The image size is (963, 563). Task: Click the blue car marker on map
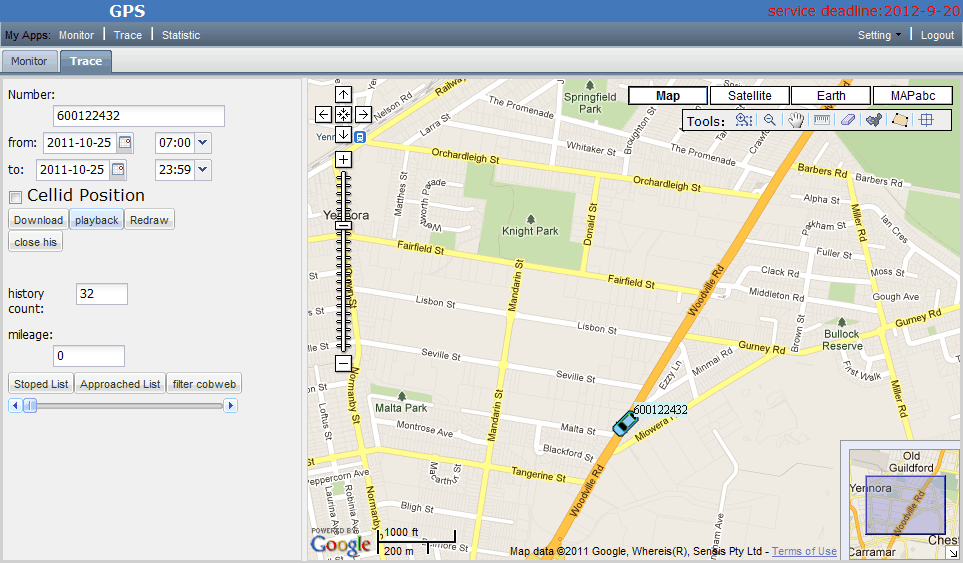pyautogui.click(x=626, y=423)
